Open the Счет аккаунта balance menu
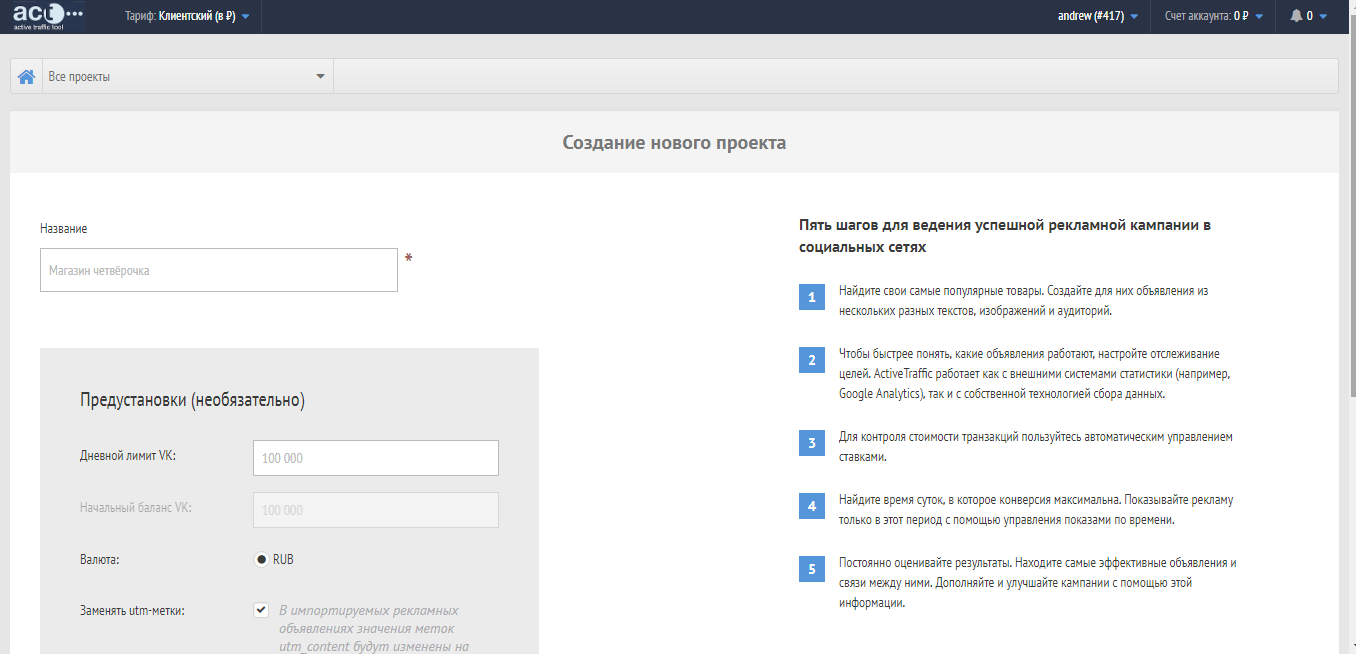Screen dimensions: 1356x654 coord(1214,16)
